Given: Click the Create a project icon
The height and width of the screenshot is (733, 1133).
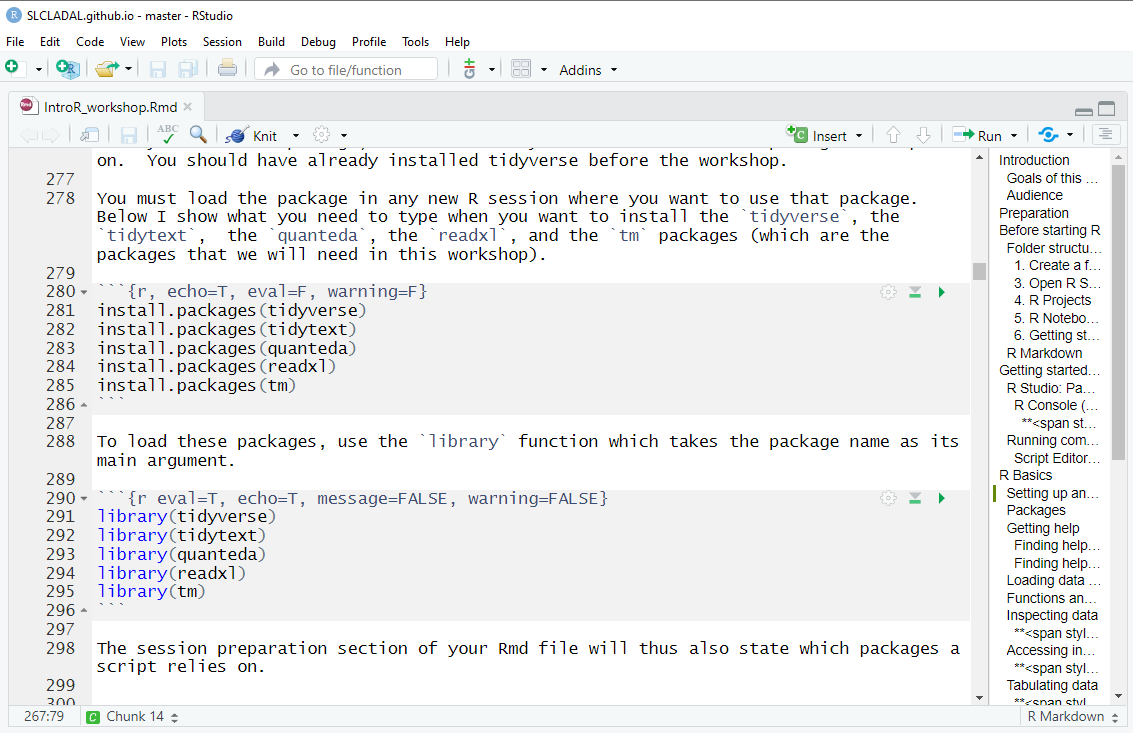Looking at the screenshot, I should pos(67,69).
